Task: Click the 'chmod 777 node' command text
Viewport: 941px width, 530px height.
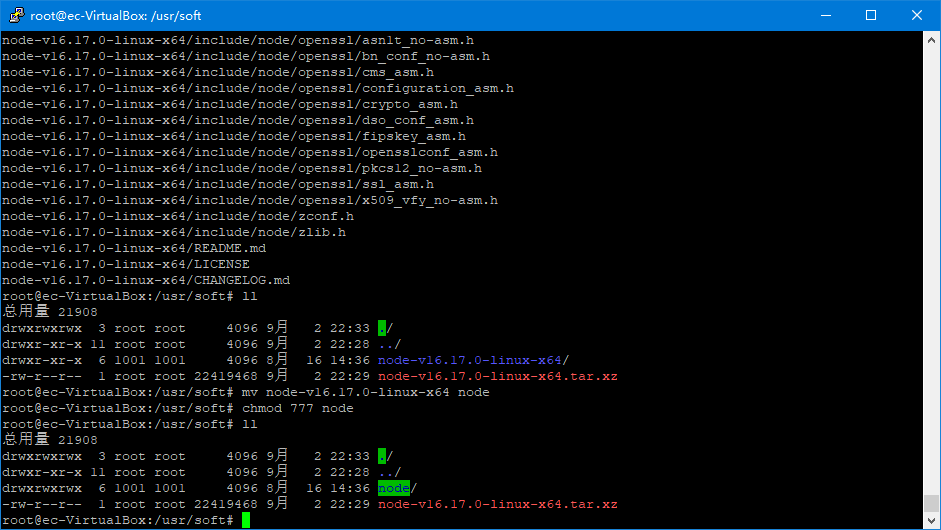Action: (x=298, y=408)
